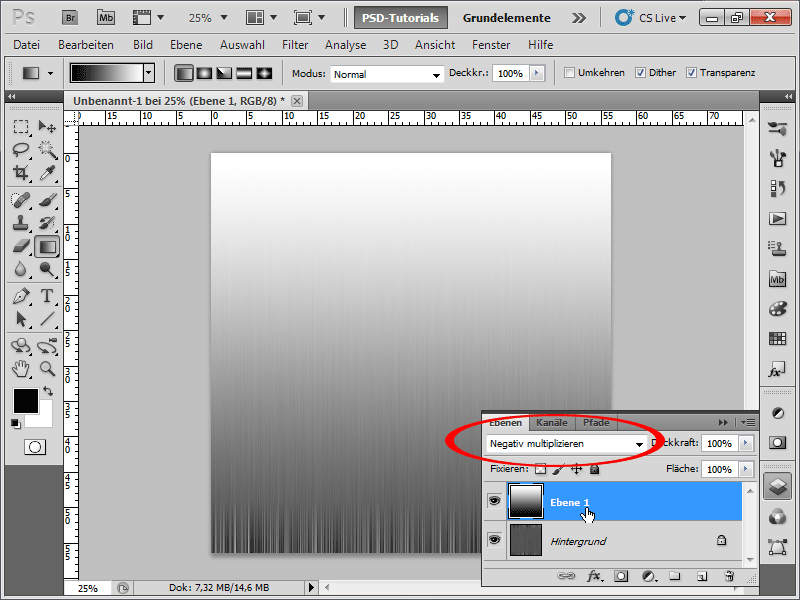Image resolution: width=800 pixels, height=600 pixels.
Task: Click the white background color swatch
Action: pos(45,418)
